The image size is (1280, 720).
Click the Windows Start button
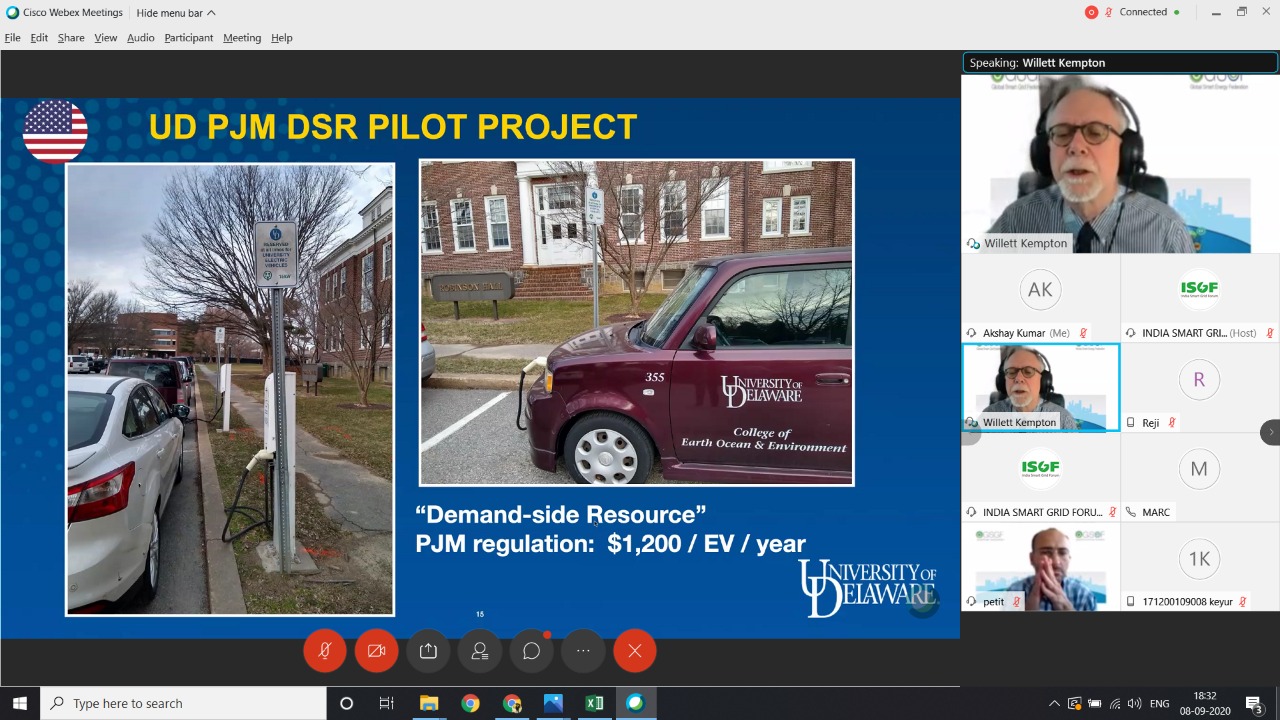(x=20, y=703)
